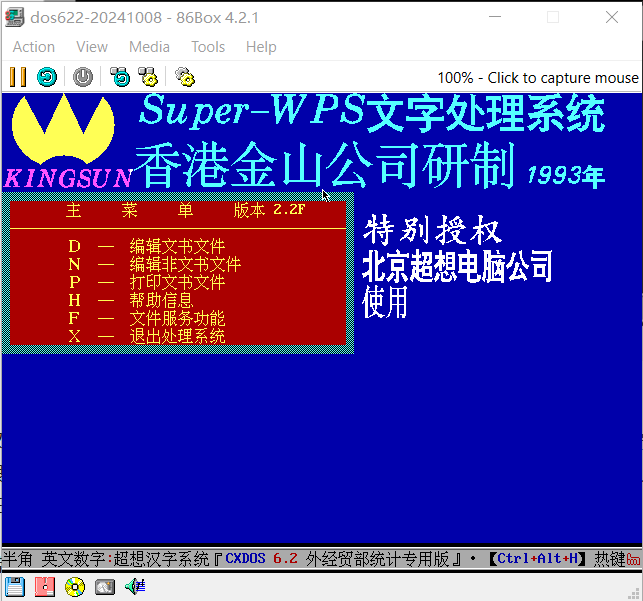Click the CD-ROM disc status icon
This screenshot has width=643, height=601.
[75, 586]
